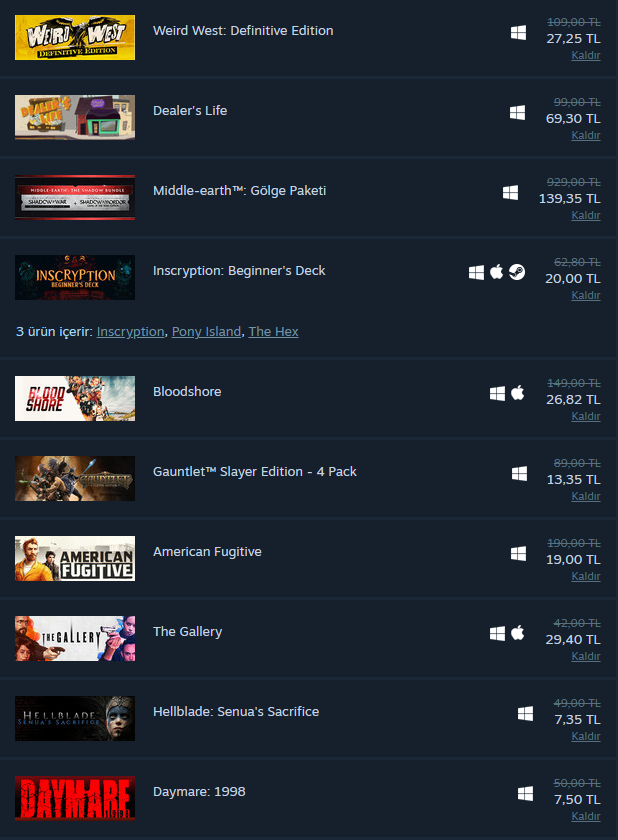The width and height of the screenshot is (618, 840).
Task: Open the Hellblade: Senua's Sacrifice title
Action: point(236,711)
